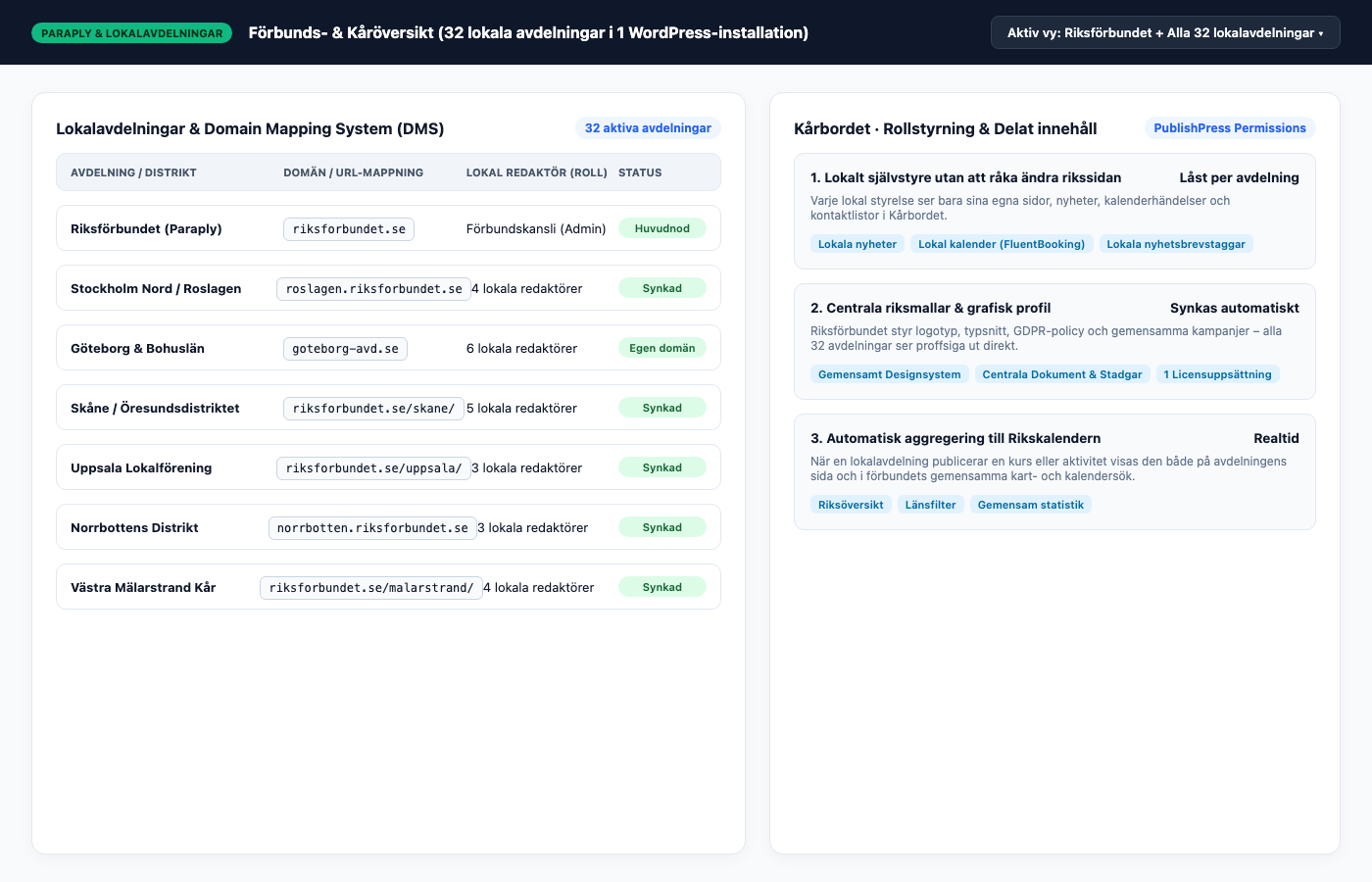Viewport: 1372px width, 882px height.
Task: Select Västra Mälarstrand Kår department
Action: tap(143, 587)
